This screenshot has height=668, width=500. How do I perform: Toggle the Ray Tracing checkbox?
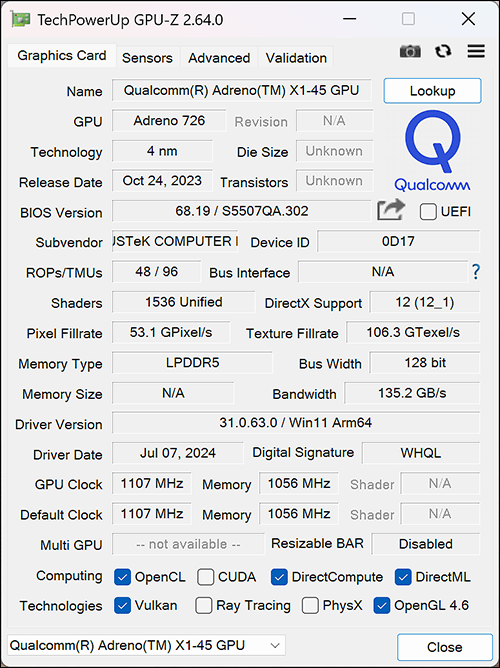coord(204,606)
